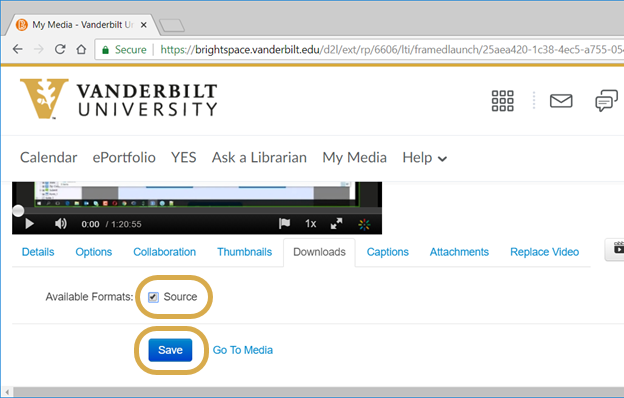Screen dimensions: 624x398
Task: Open the chat bubble subscription alerts icon
Action: pos(606,101)
